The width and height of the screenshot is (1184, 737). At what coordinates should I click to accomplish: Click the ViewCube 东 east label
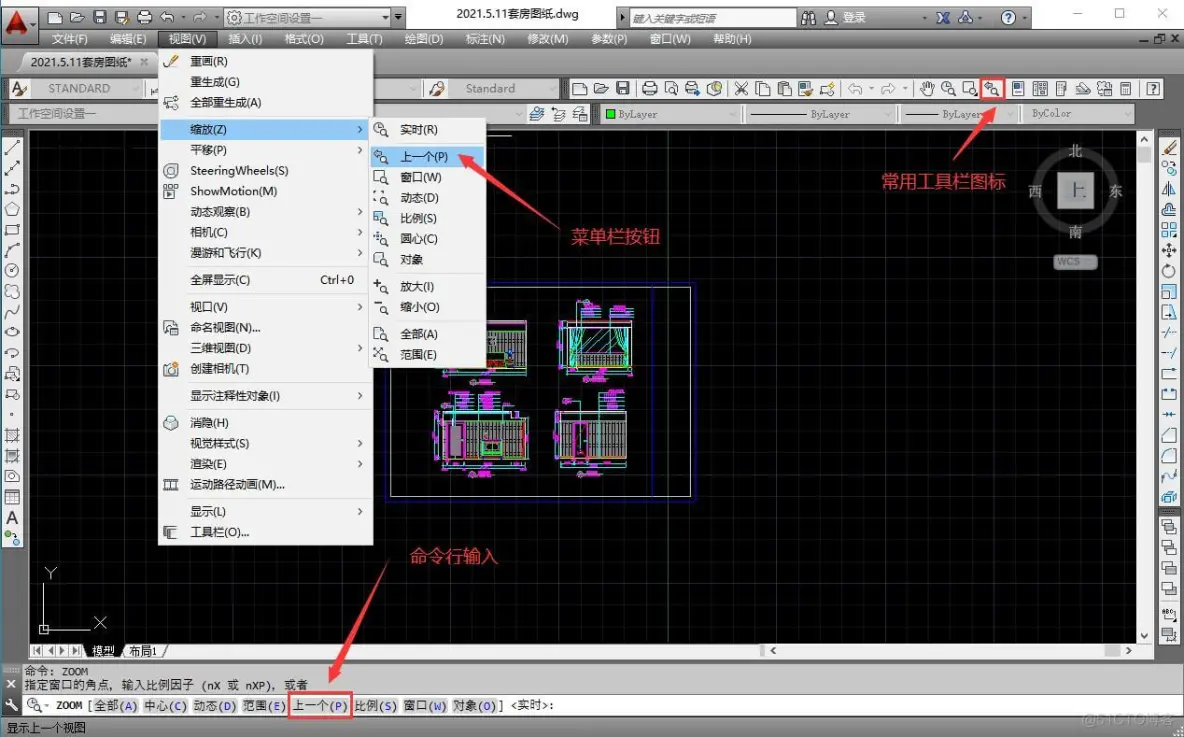pyautogui.click(x=1115, y=191)
